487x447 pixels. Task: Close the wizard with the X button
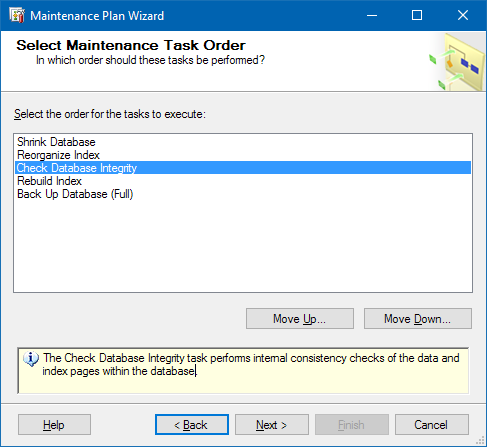[463, 15]
